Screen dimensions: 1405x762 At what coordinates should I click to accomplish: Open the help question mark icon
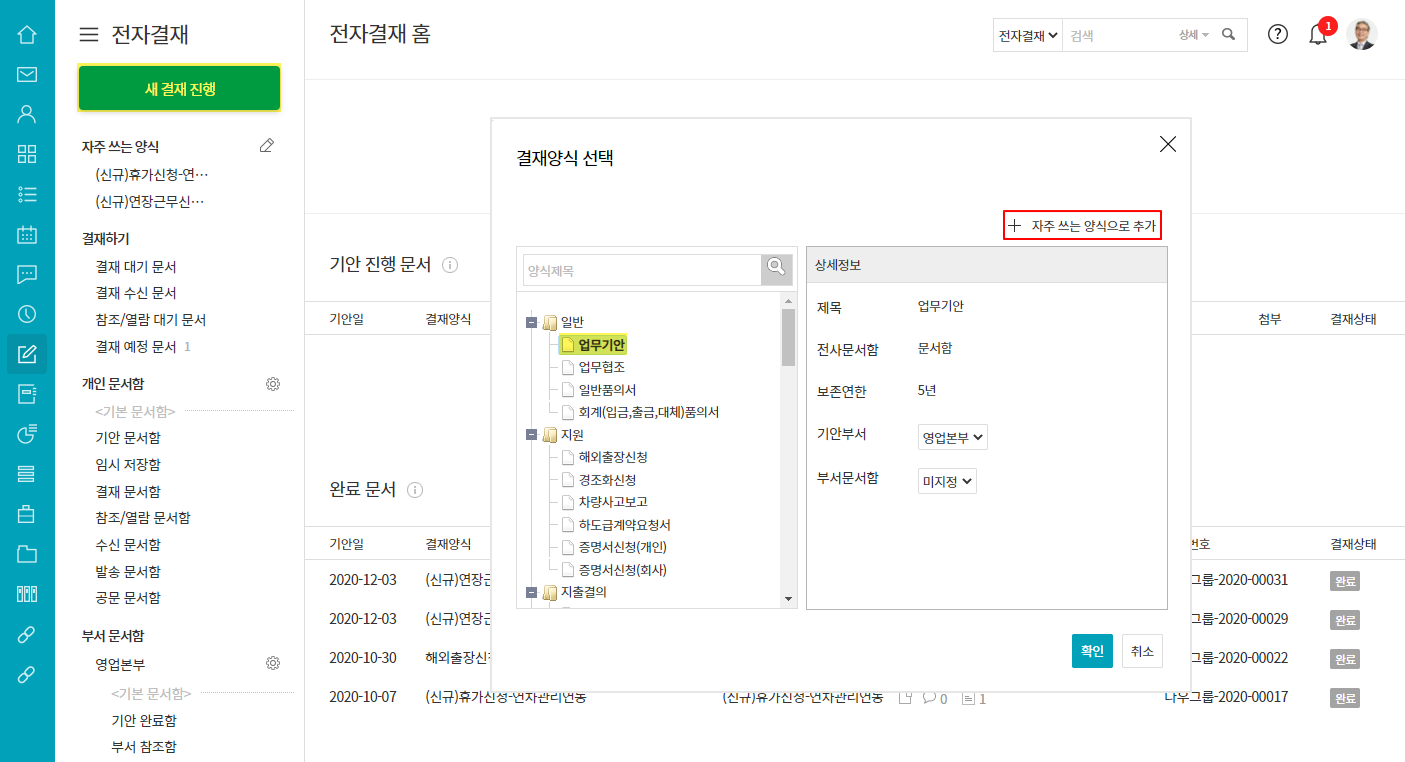point(1277,34)
